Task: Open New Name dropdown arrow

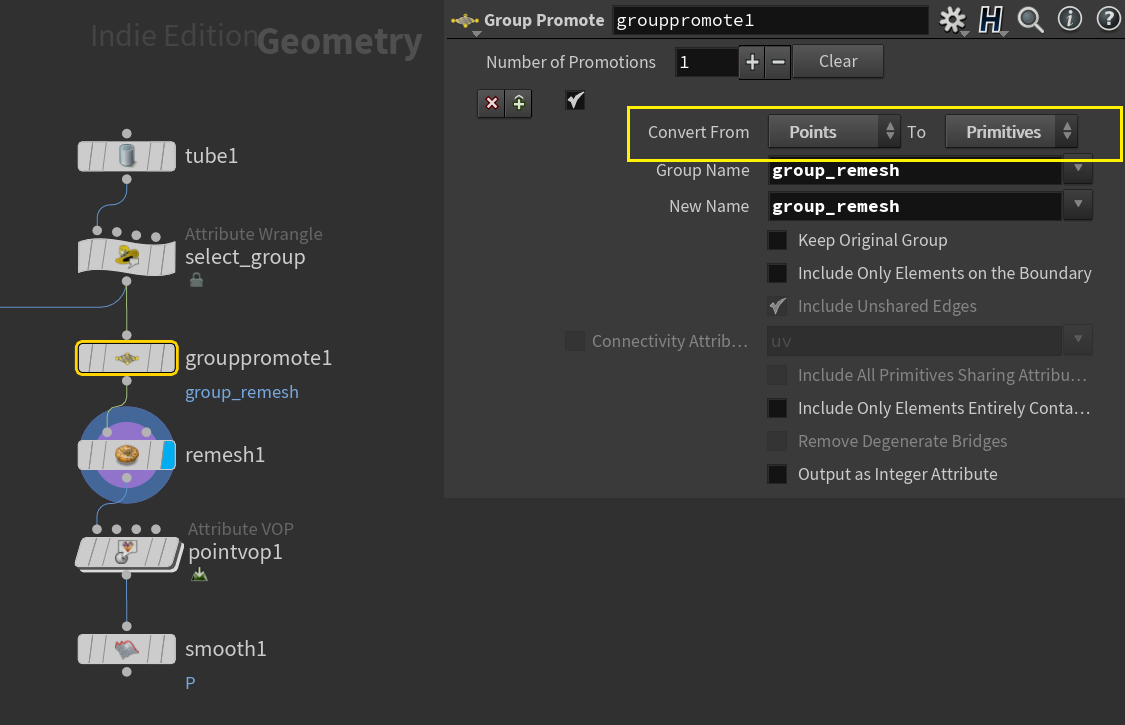Action: pyautogui.click(x=1078, y=205)
